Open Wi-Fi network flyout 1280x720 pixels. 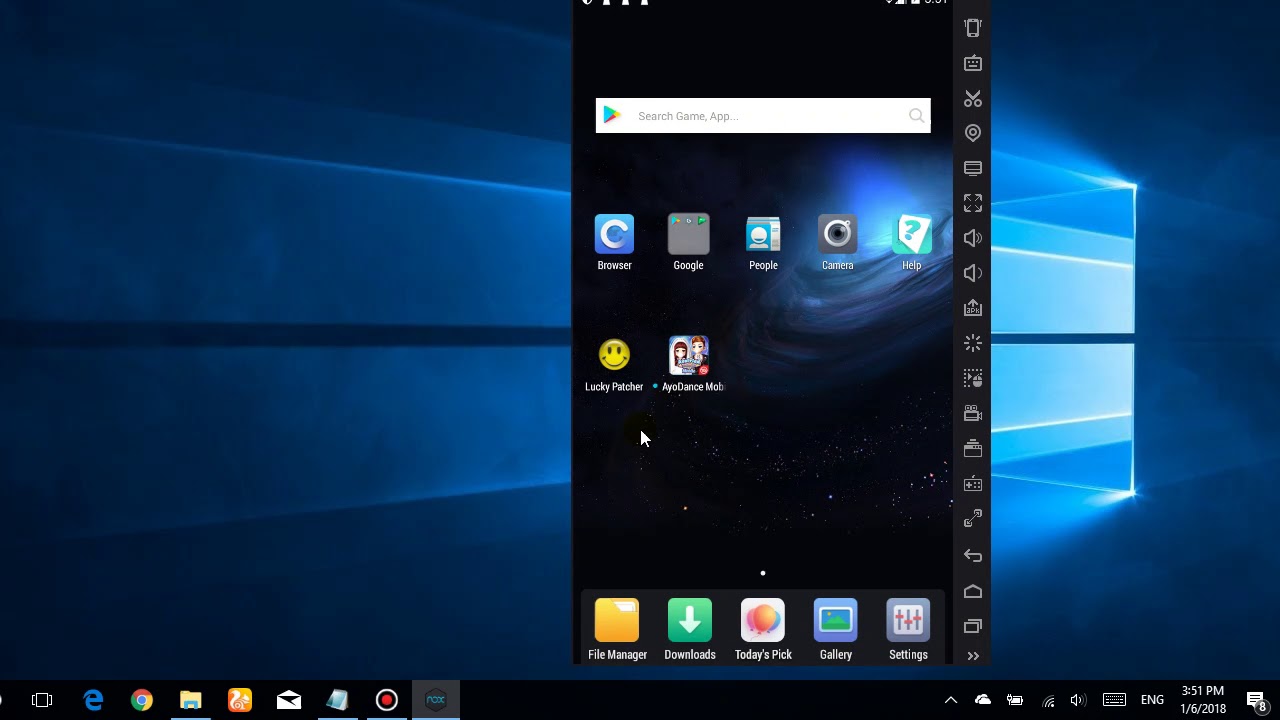click(x=1048, y=700)
